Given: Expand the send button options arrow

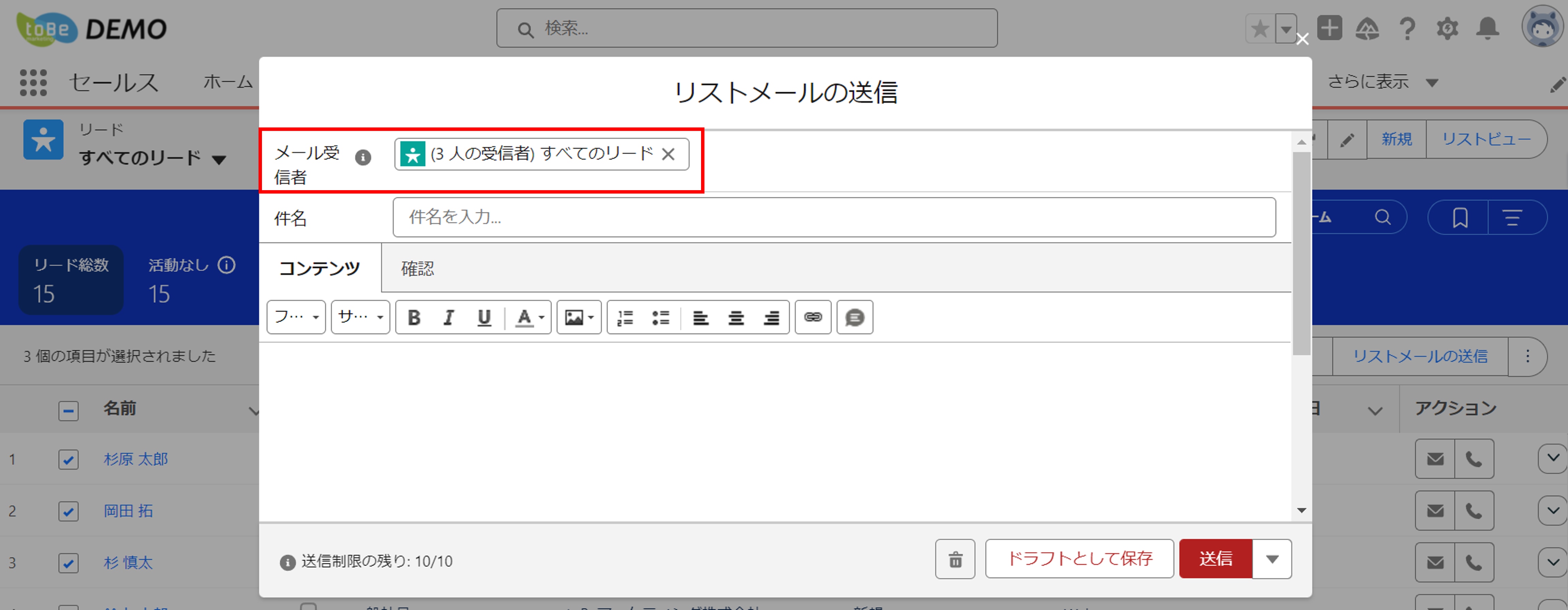Looking at the screenshot, I should click(x=1272, y=559).
